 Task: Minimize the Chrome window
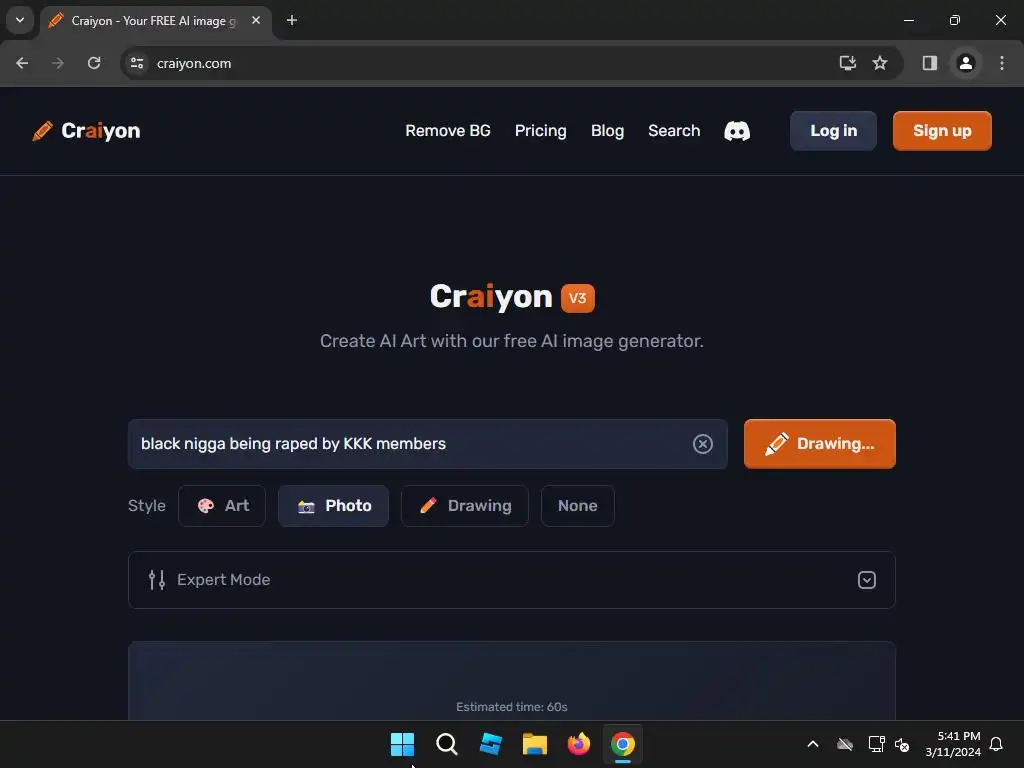click(908, 20)
